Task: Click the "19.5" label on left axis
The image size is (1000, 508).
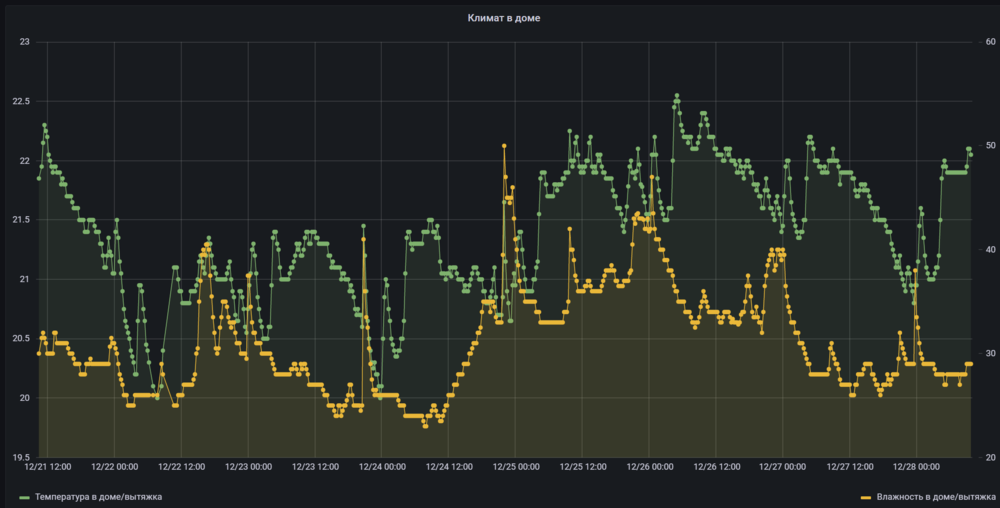Action: click(21, 457)
